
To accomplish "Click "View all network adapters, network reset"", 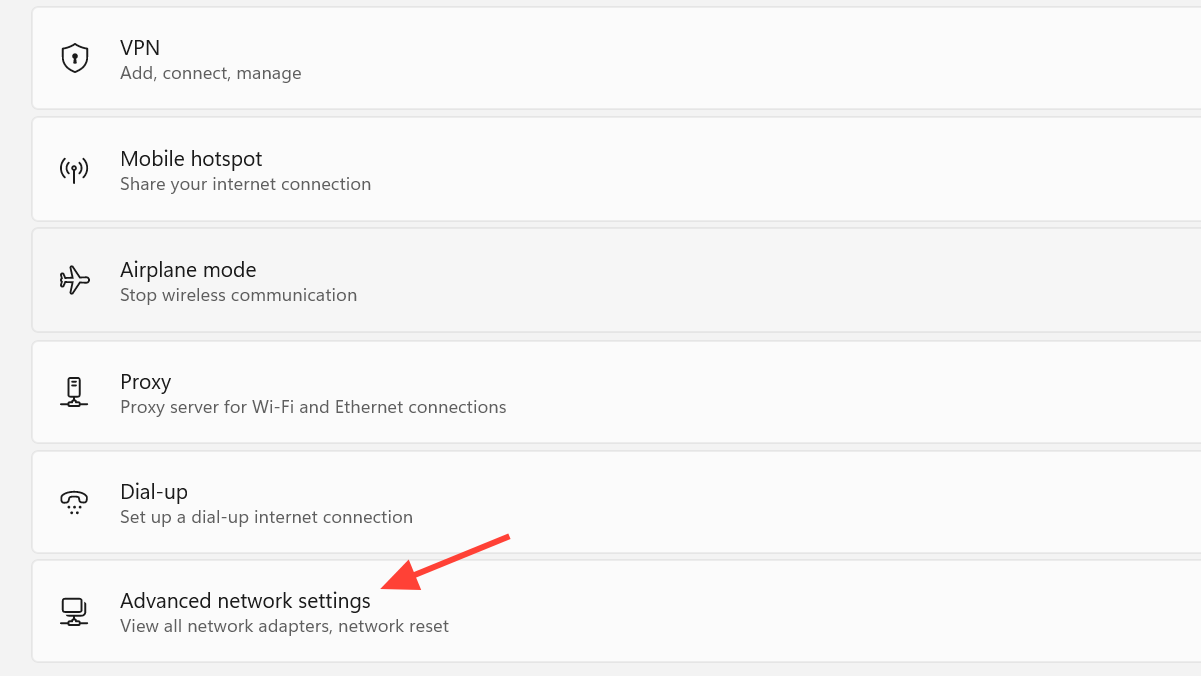I will pyautogui.click(x=284, y=627).
